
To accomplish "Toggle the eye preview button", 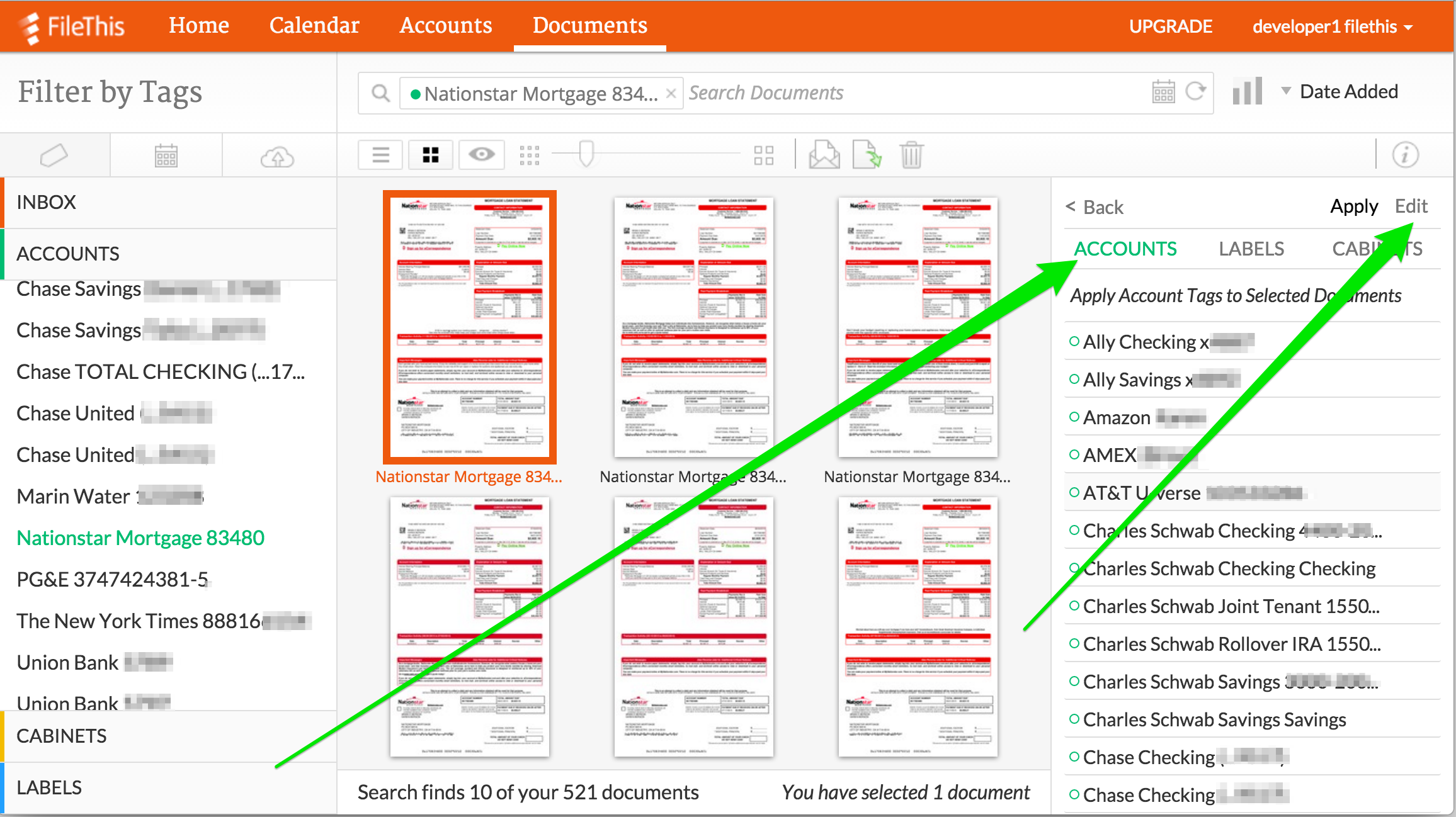I will point(481,155).
